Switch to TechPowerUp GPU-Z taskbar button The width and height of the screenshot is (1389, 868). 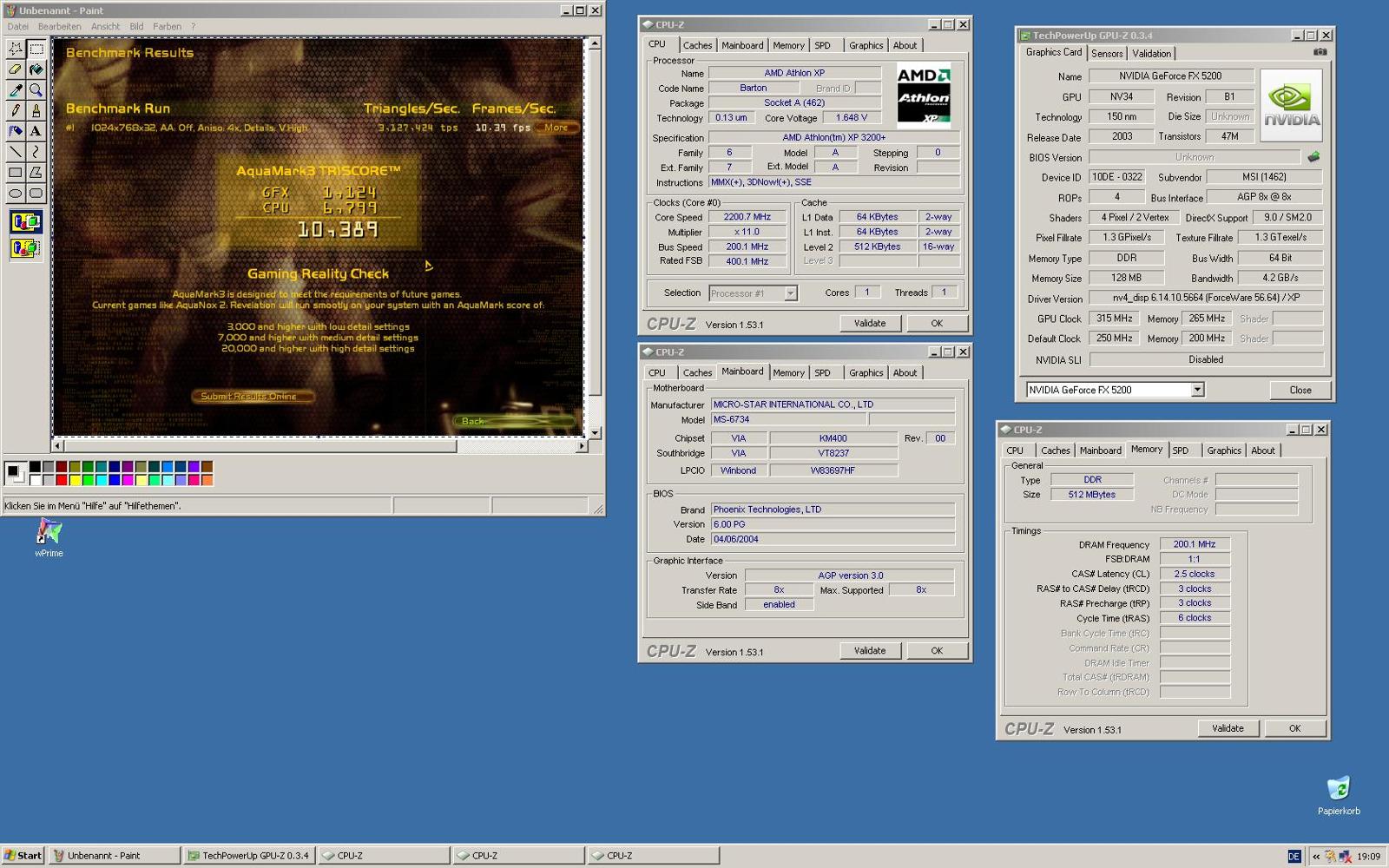point(249,856)
